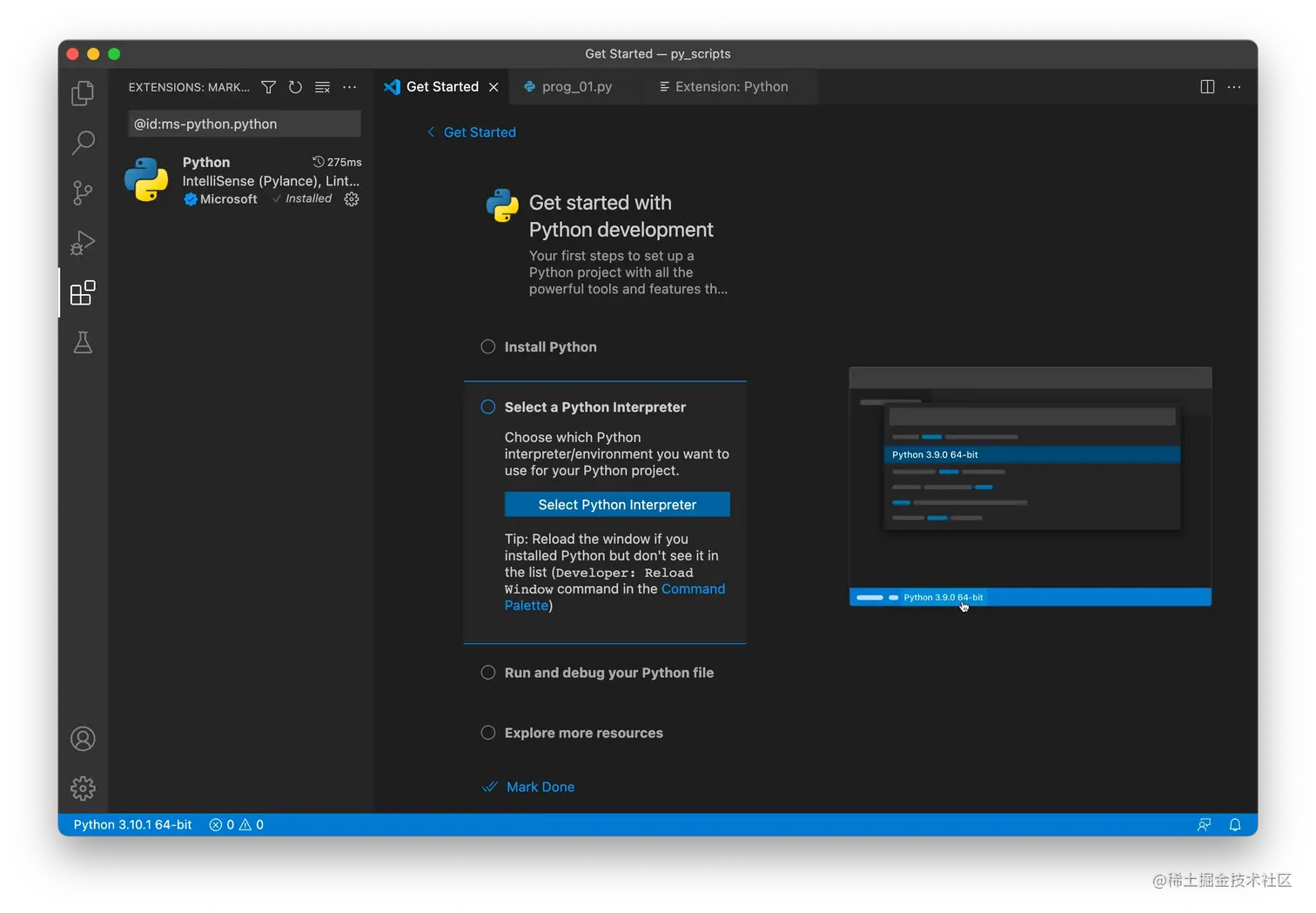
Task: Toggle Run and debug your Python file circle
Action: tap(488, 673)
